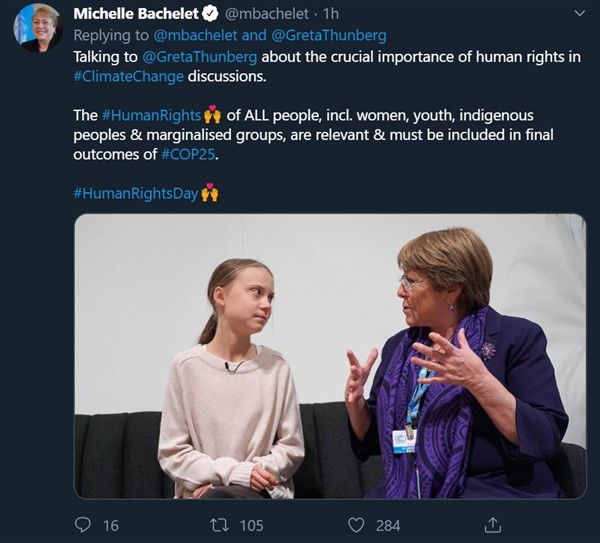The height and width of the screenshot is (543, 600).
Task: Follow the #ClimateChange hashtag
Action: coord(128,76)
